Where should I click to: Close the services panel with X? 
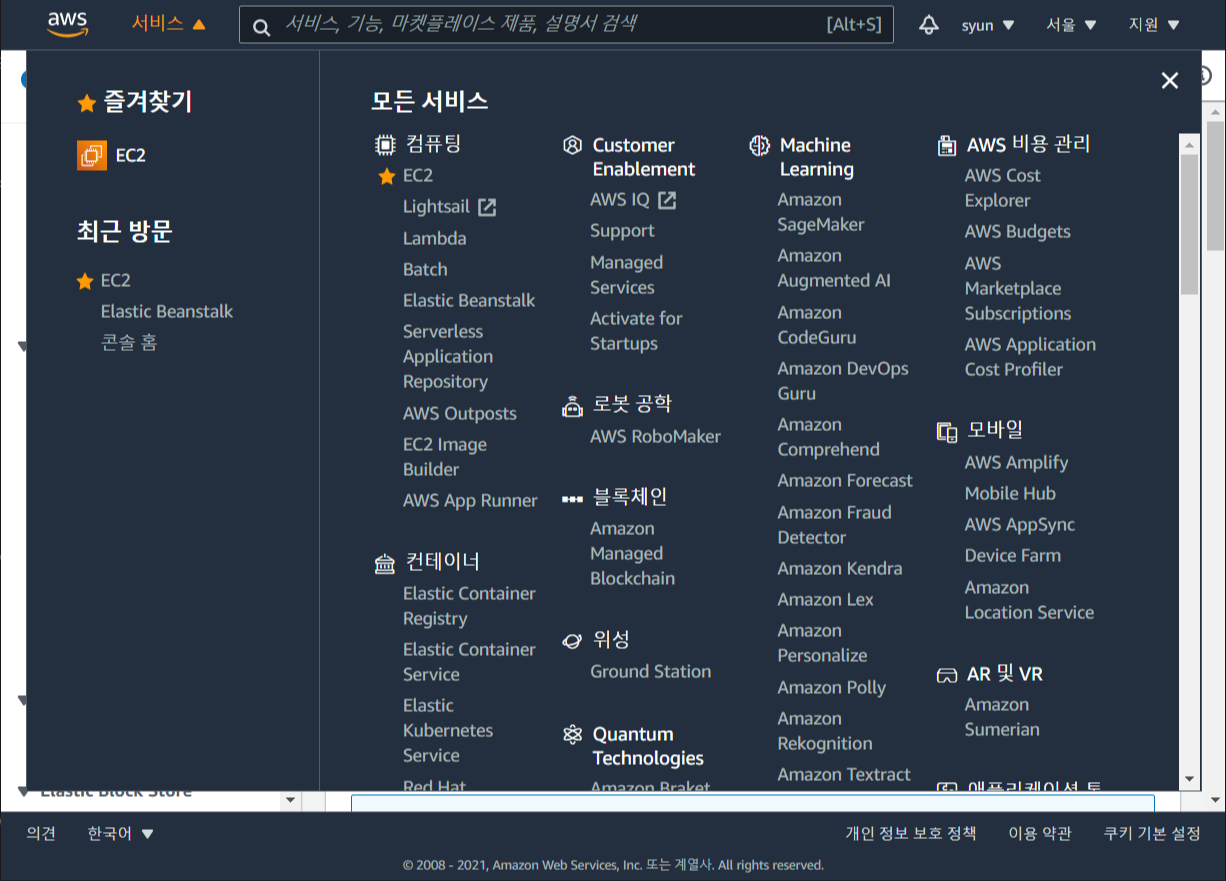pos(1169,81)
